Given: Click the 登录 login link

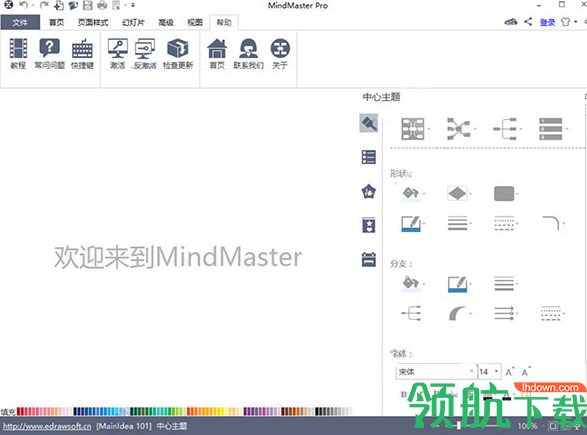Looking at the screenshot, I should click(547, 22).
